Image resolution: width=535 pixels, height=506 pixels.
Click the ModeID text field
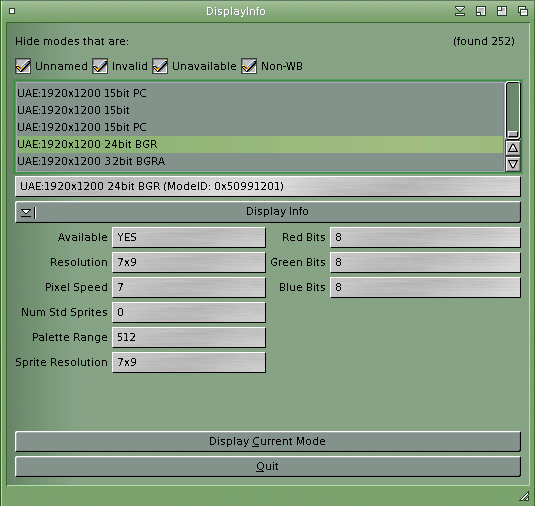(268, 186)
